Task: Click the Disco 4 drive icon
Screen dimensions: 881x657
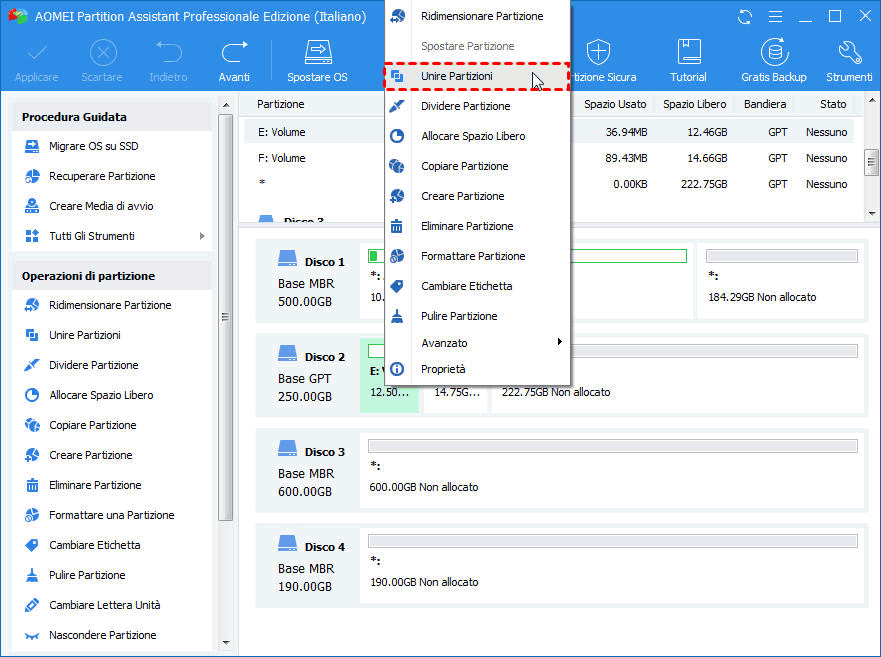Action: tap(288, 543)
